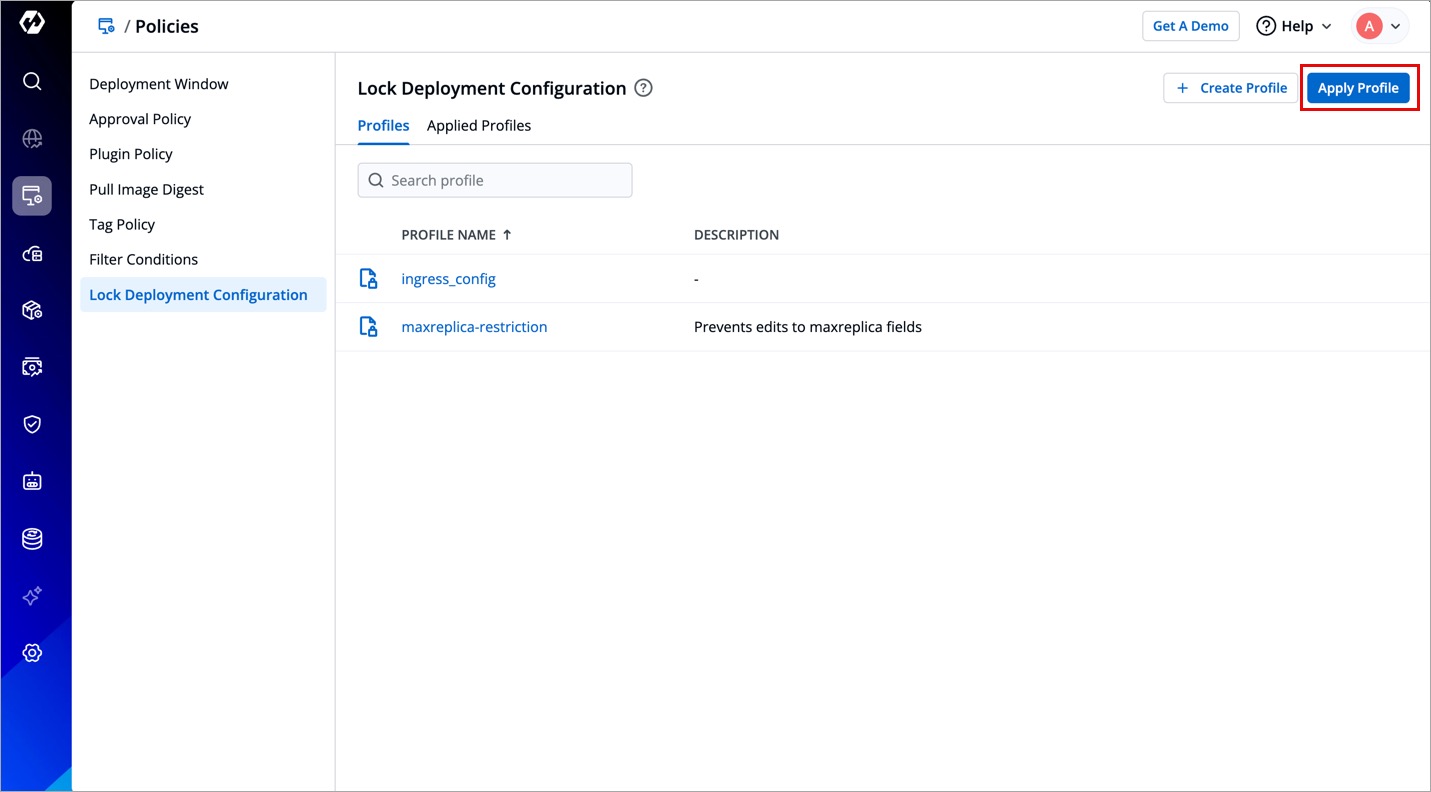Open the robot icon in sidebar
The image size is (1431, 792).
click(32, 482)
